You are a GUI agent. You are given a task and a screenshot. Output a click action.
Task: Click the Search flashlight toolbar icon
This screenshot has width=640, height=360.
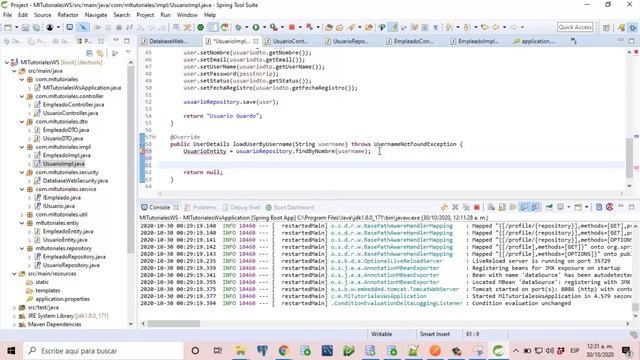coord(351,27)
